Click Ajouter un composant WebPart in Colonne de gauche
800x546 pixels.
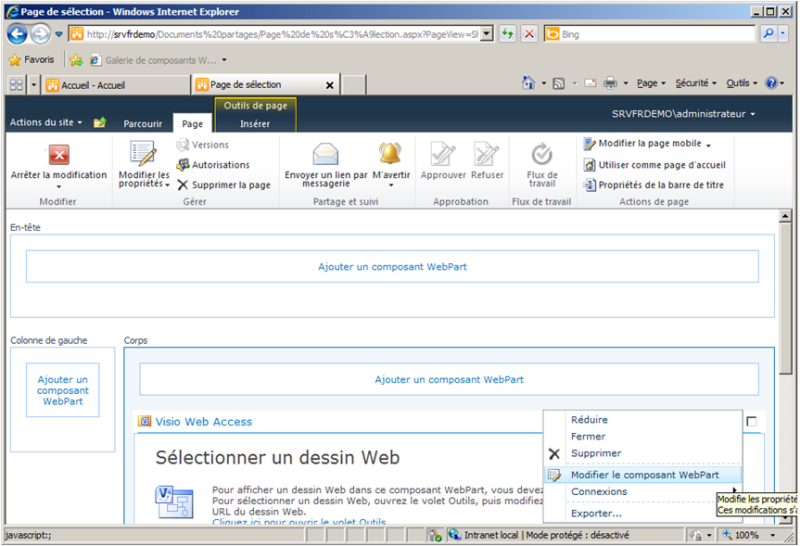[x=63, y=390]
